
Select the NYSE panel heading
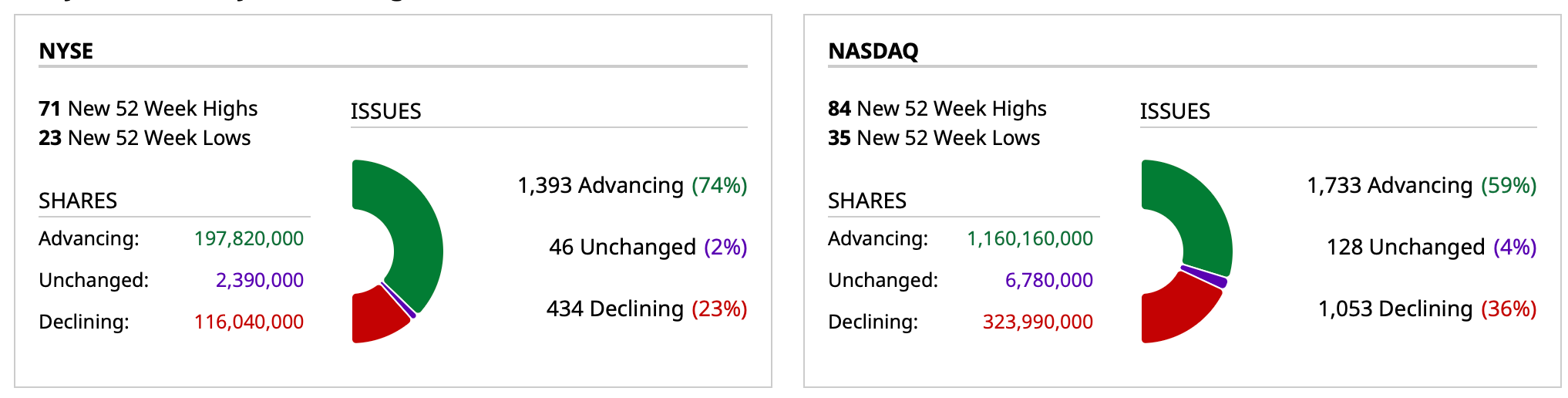click(x=66, y=51)
